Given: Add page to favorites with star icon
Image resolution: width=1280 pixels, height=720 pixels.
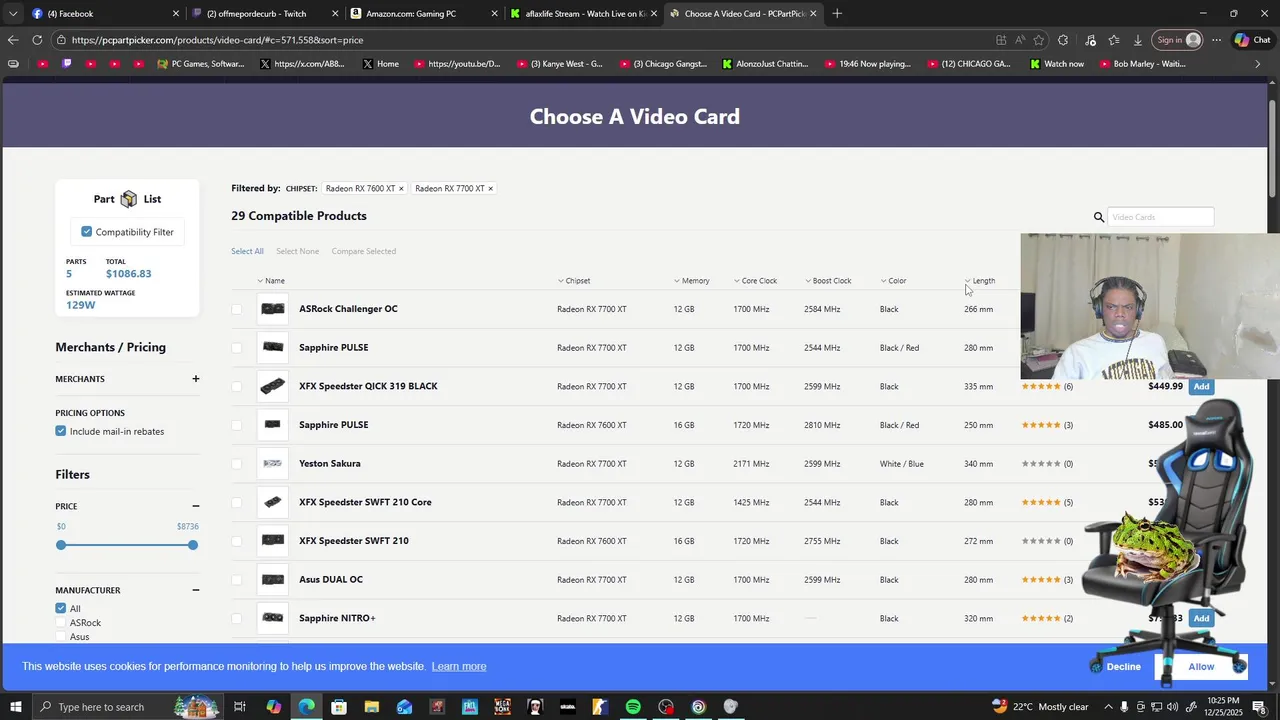Looking at the screenshot, I should pos(1039,40).
